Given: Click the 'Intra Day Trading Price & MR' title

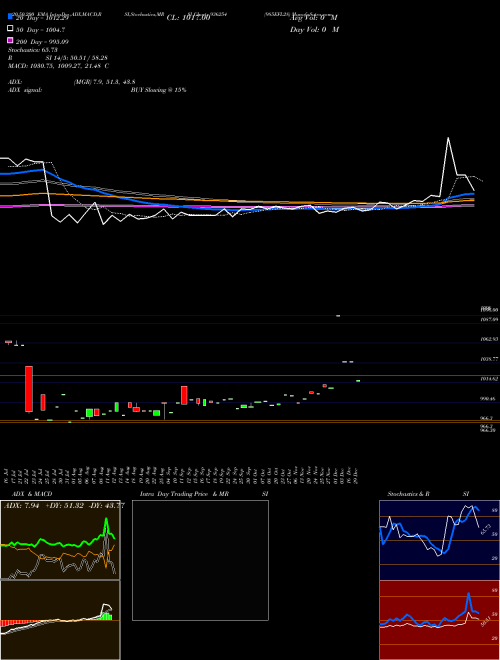Looking at the screenshot, I should pyautogui.click(x=184, y=494).
